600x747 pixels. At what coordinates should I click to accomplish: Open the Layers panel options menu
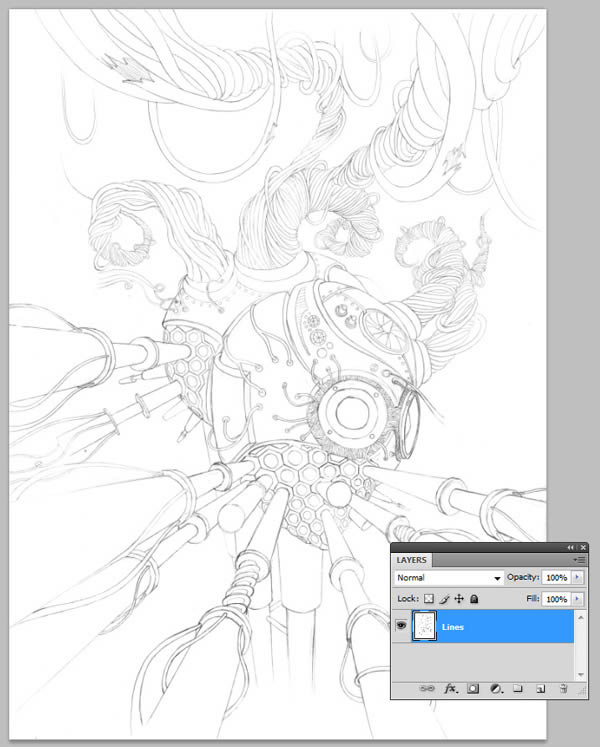tap(580, 560)
